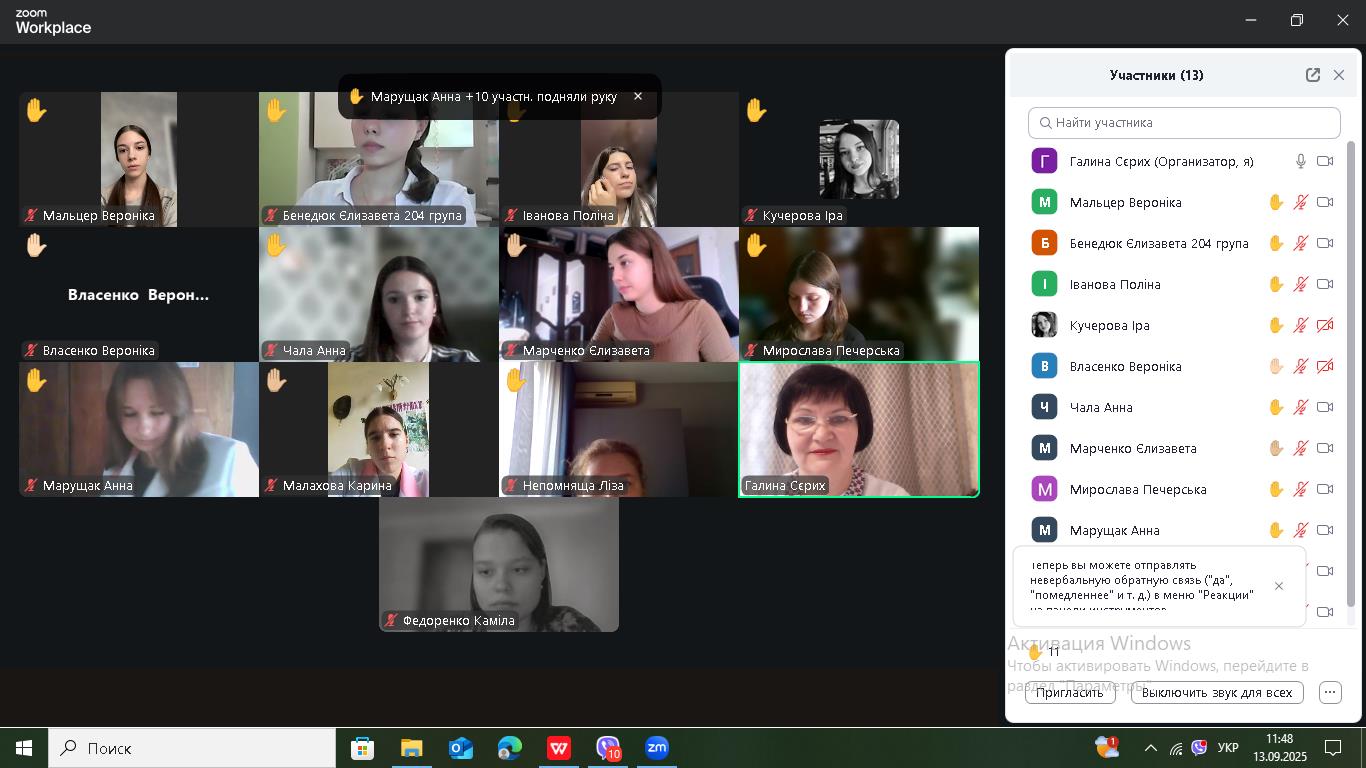Select Власенко Вероніка in the participant list

(1125, 366)
